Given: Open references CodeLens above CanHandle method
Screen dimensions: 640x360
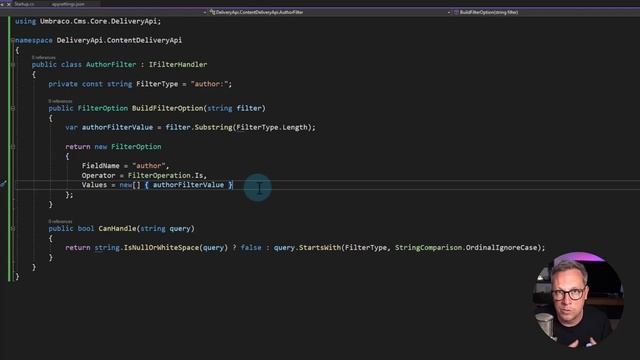Looking at the screenshot, I should 60,221.
